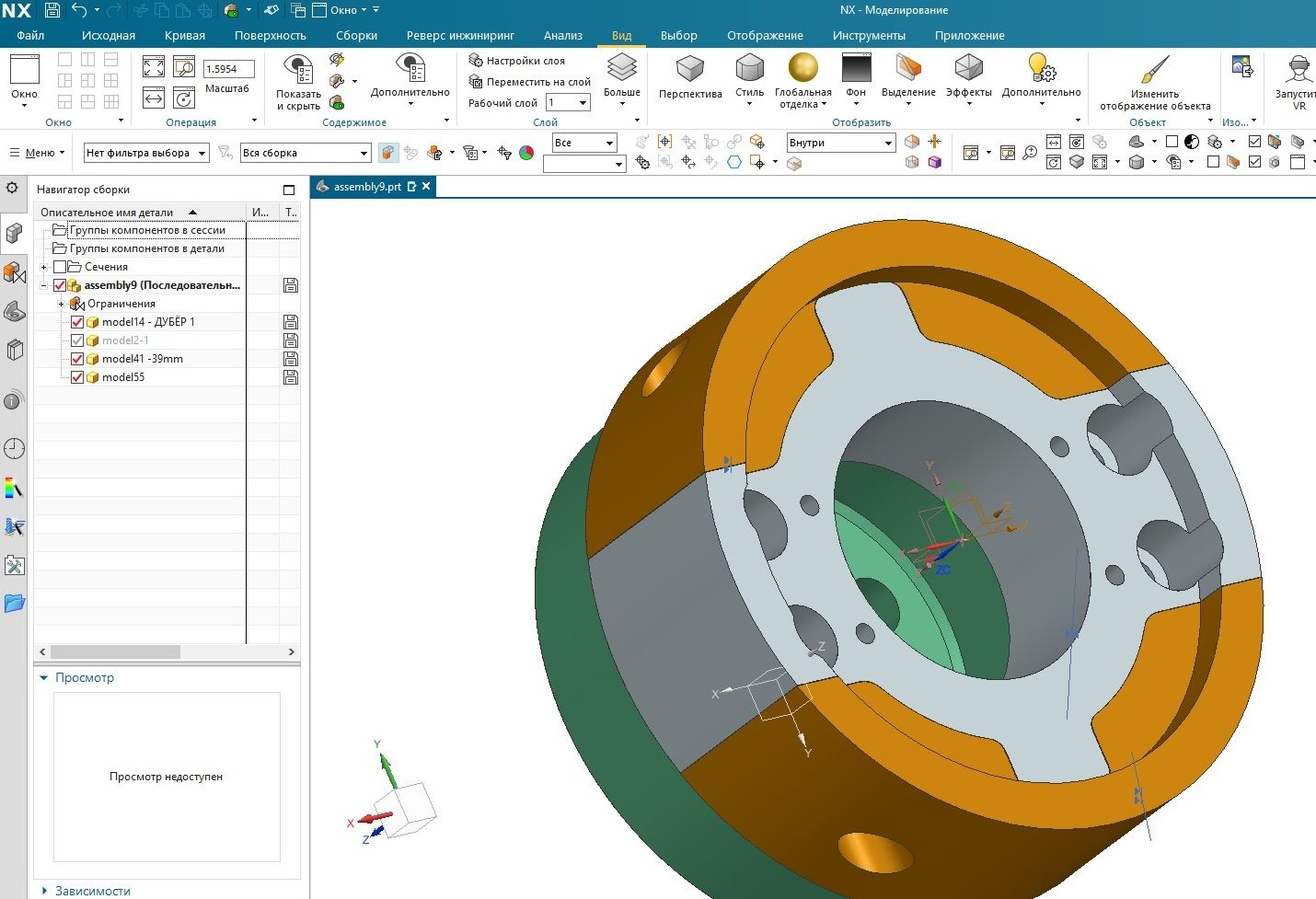Open the Global finish (Глобальная отделка) sphere icon
This screenshot has width=1316, height=899.
(x=802, y=68)
